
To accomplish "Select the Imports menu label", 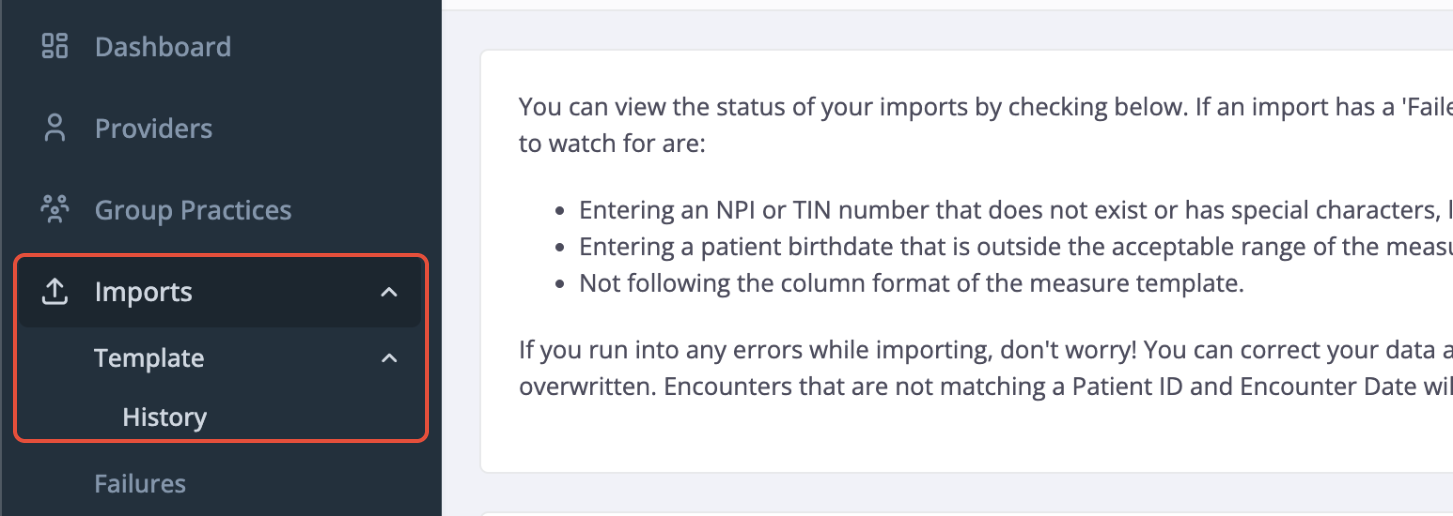I will tap(143, 292).
